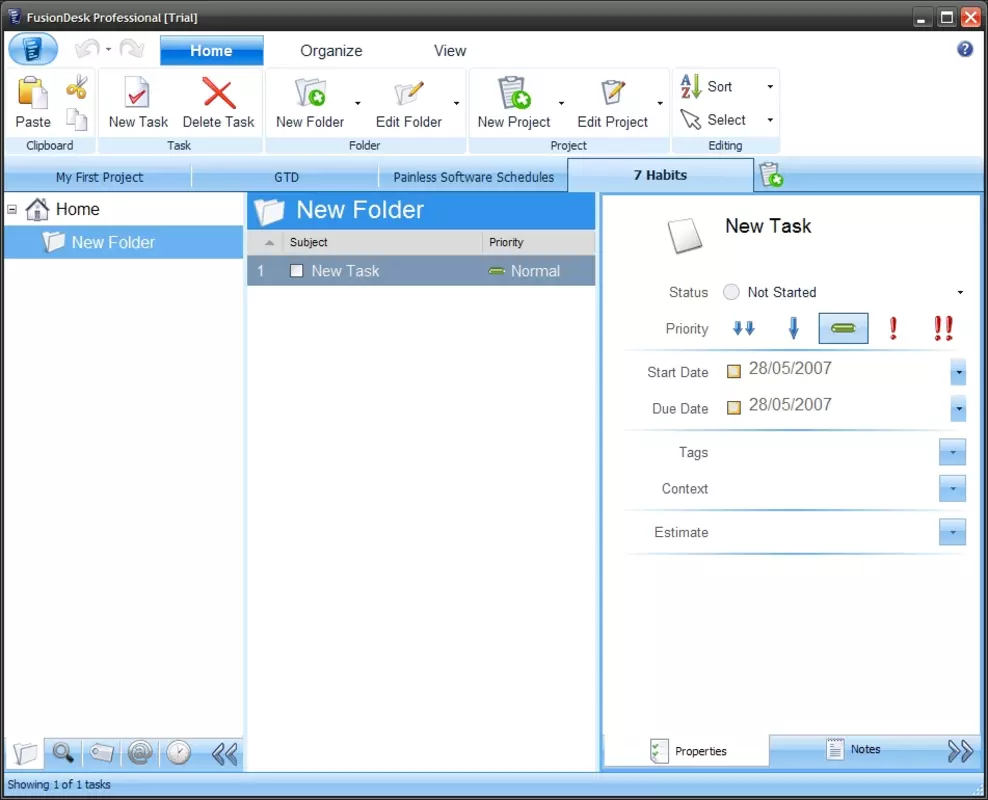Open the Status dropdown arrow
This screenshot has height=800, width=988.
(x=960, y=292)
